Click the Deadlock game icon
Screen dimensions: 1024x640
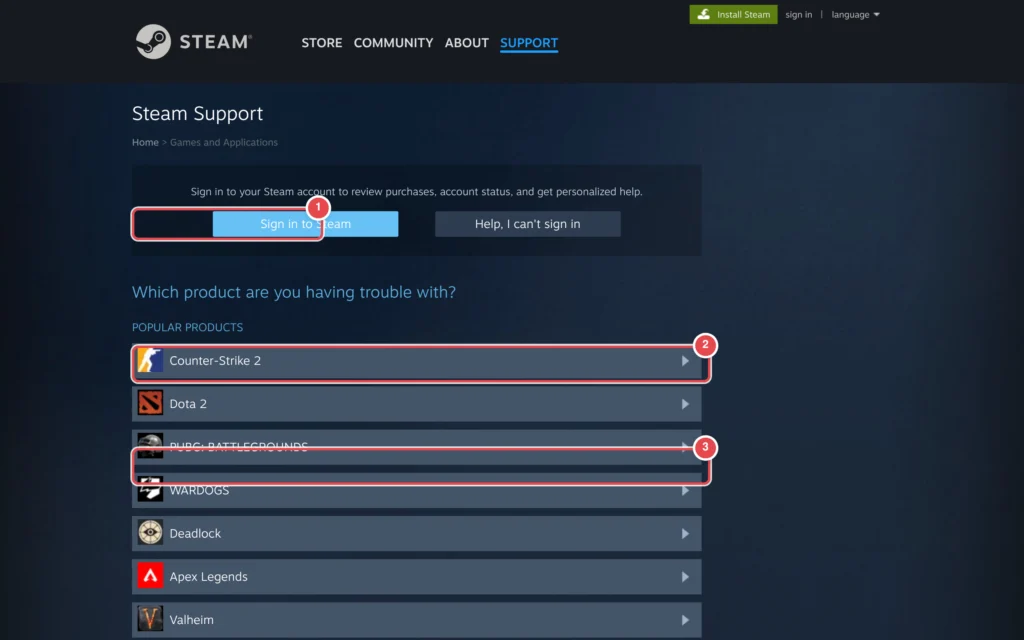[x=150, y=533]
